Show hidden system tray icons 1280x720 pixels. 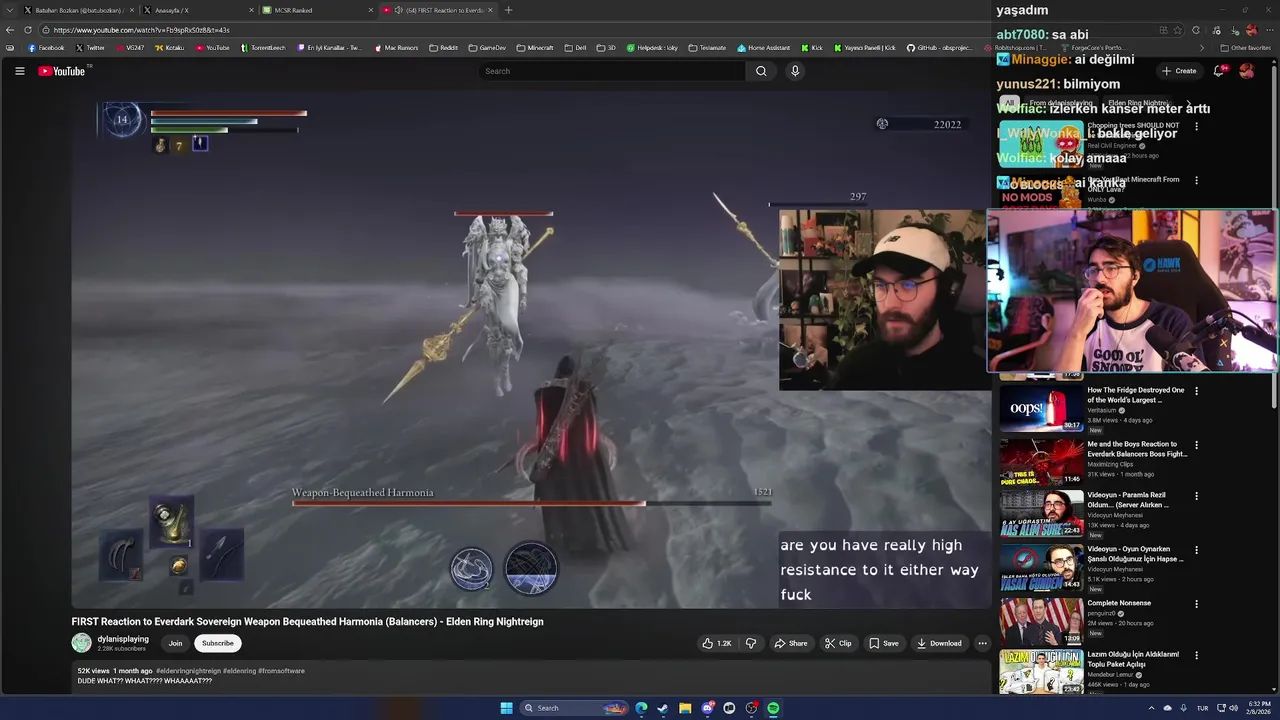click(1151, 708)
